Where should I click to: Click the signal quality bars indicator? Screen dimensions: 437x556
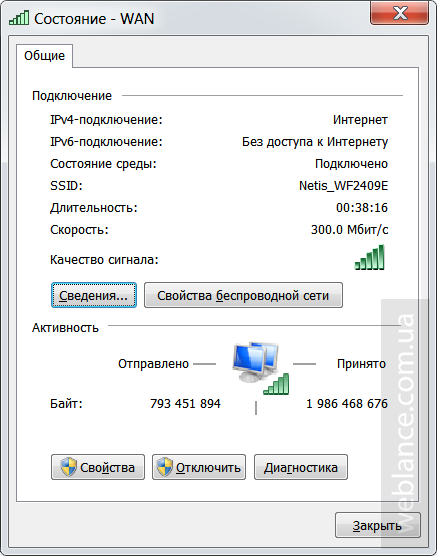pos(370,257)
